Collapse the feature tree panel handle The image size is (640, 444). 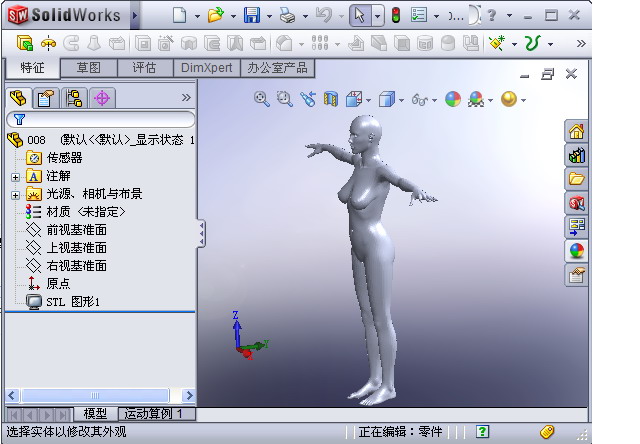202,233
